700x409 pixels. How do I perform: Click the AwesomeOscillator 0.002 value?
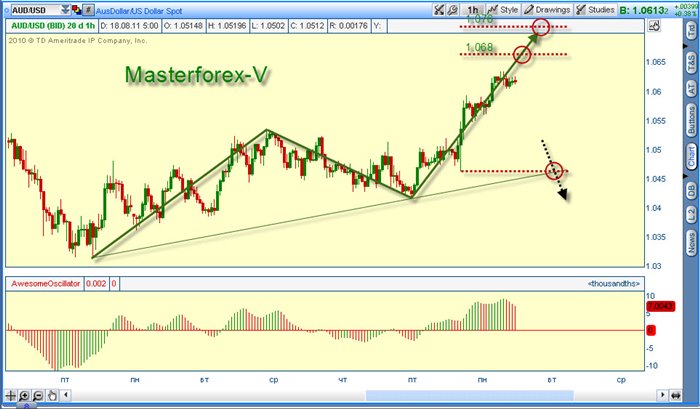click(x=96, y=284)
